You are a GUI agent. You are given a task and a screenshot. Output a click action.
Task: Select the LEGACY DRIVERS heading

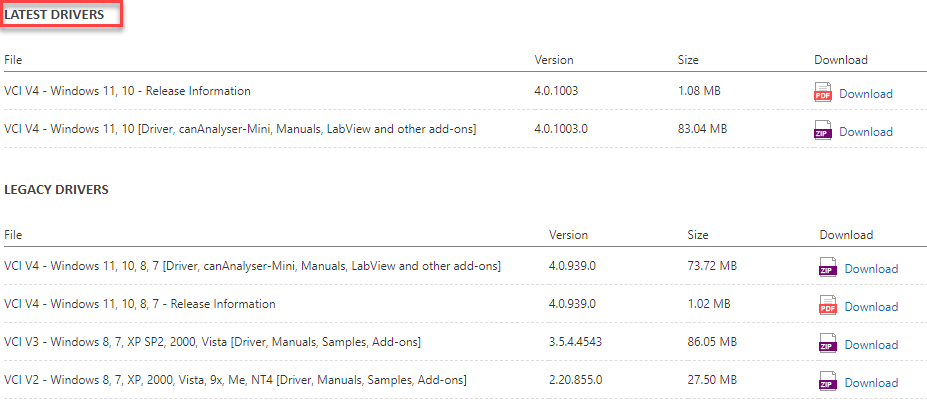pos(56,189)
